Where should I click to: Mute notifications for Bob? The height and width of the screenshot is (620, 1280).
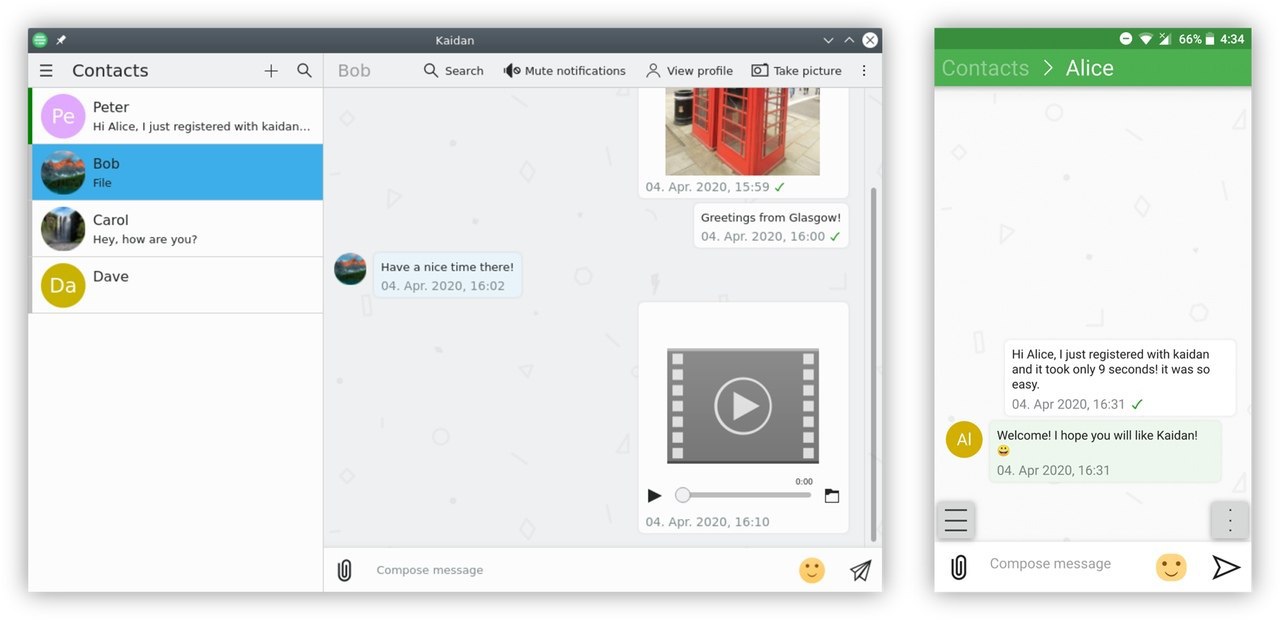pos(564,71)
